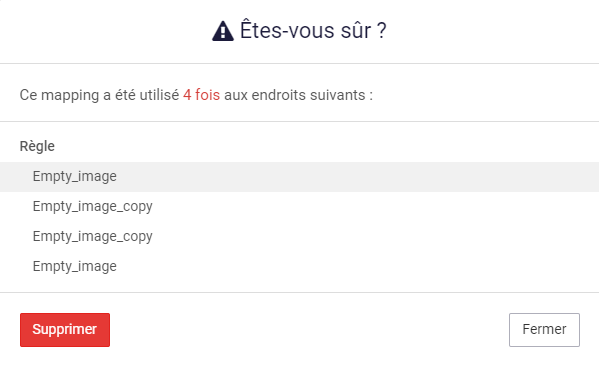Image resolution: width=599 pixels, height=365 pixels.
Task: Click the alert icon beside the title
Action: pyautogui.click(x=223, y=31)
